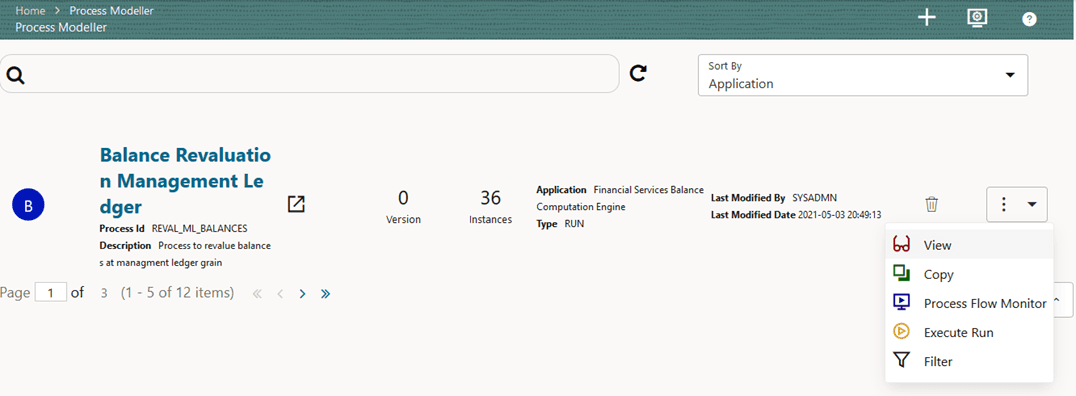Screen dimensions: 1076x396
Task: Click the Instances count 36
Action: click(x=490, y=198)
